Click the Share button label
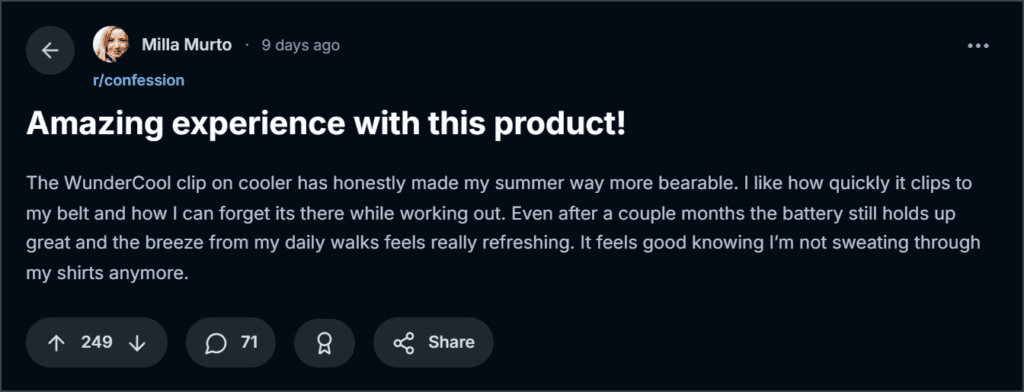The image size is (1024, 392). click(x=451, y=342)
